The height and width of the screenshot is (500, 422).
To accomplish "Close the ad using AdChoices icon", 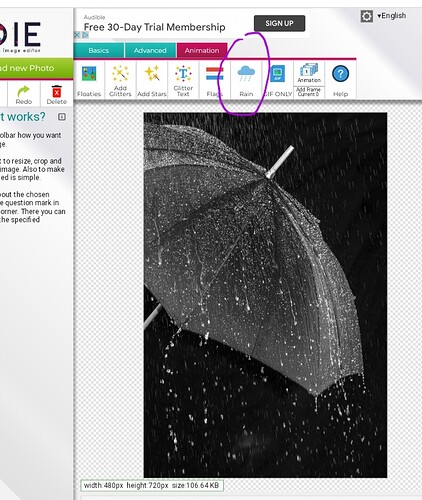I will [x=77, y=35].
